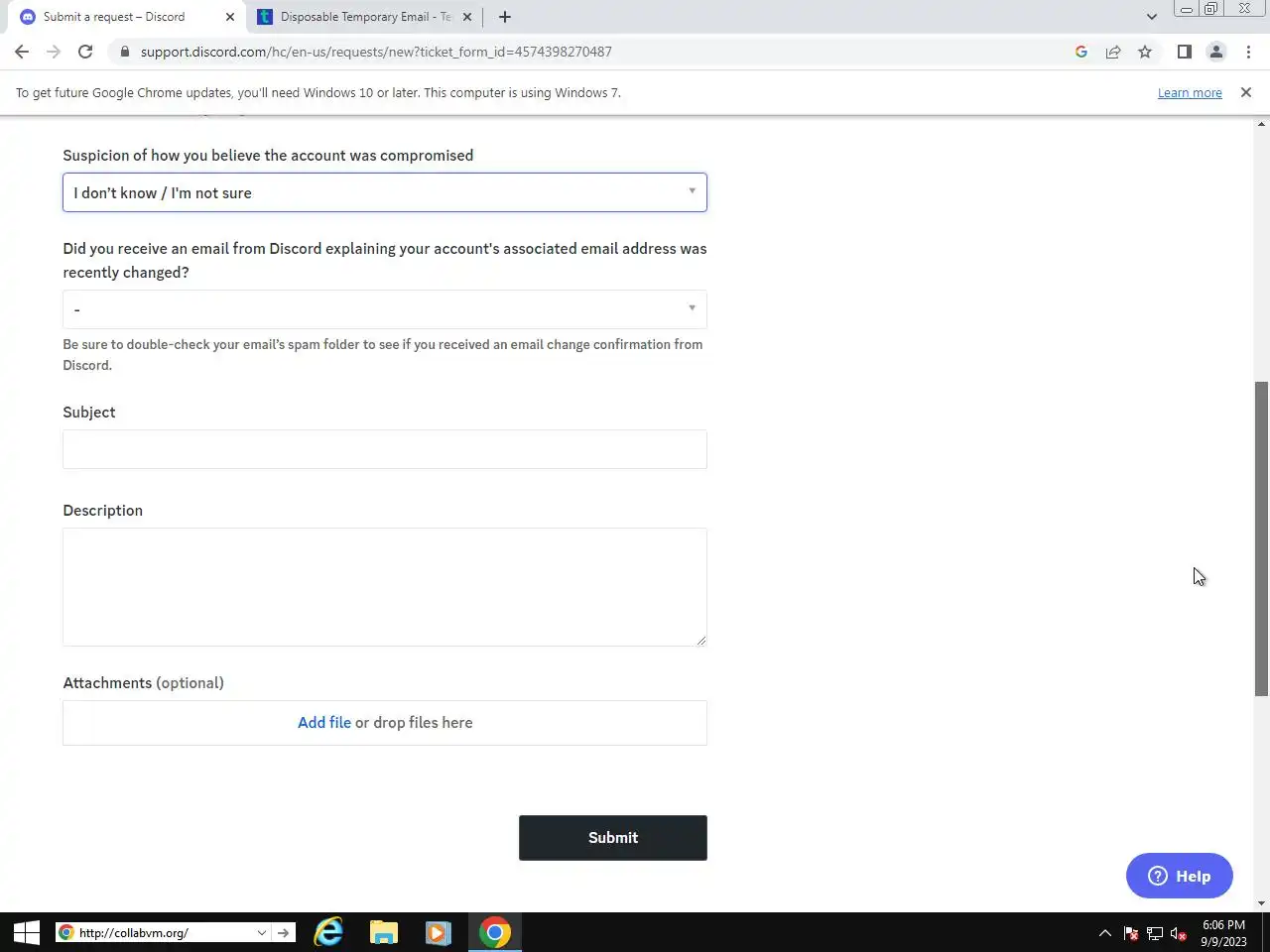Open the Chrome profile avatar icon
Screen dimensions: 1270x952
[1215, 52]
